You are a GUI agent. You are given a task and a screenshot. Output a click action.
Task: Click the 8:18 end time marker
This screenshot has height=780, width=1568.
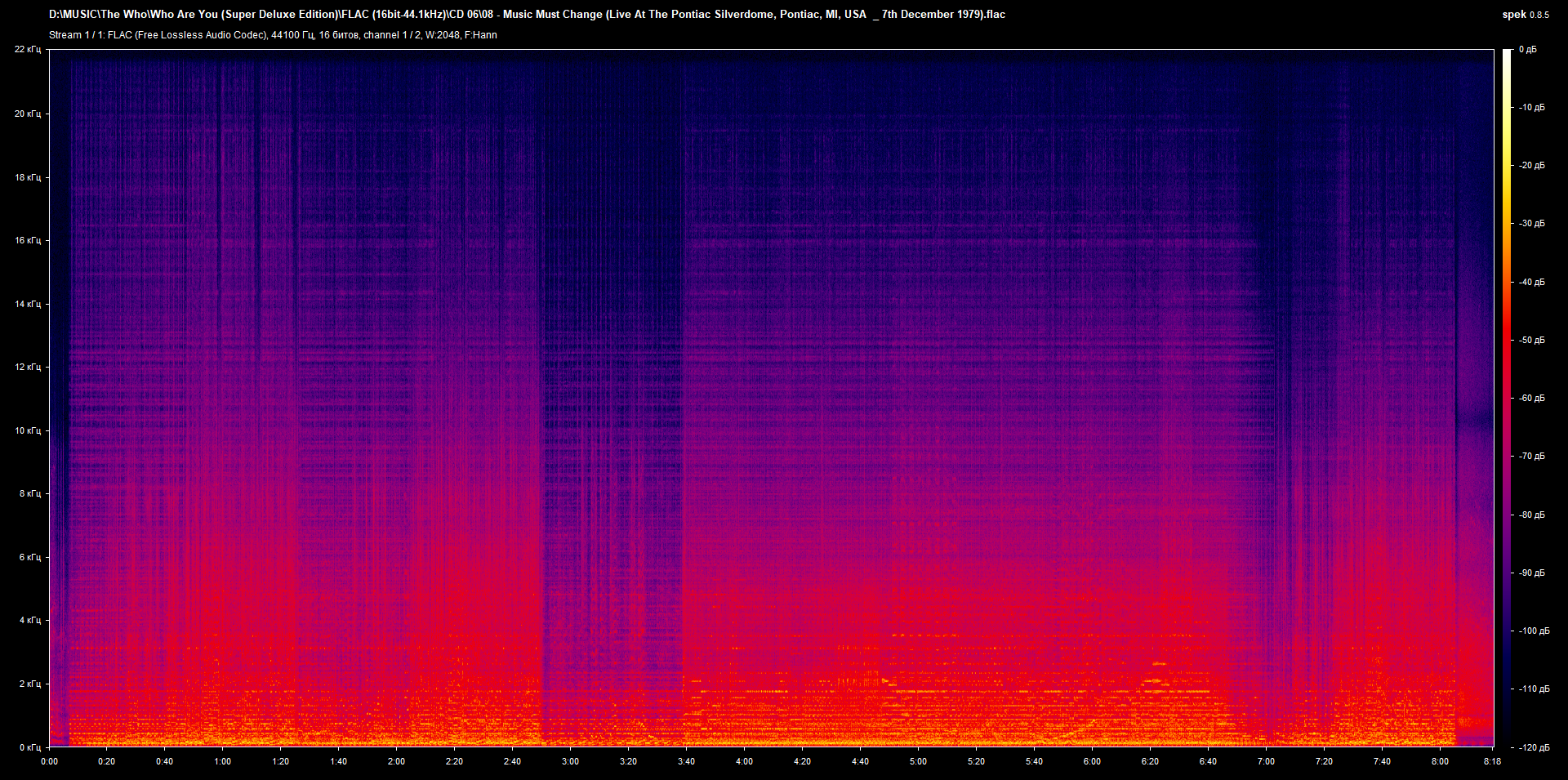coord(1491,760)
